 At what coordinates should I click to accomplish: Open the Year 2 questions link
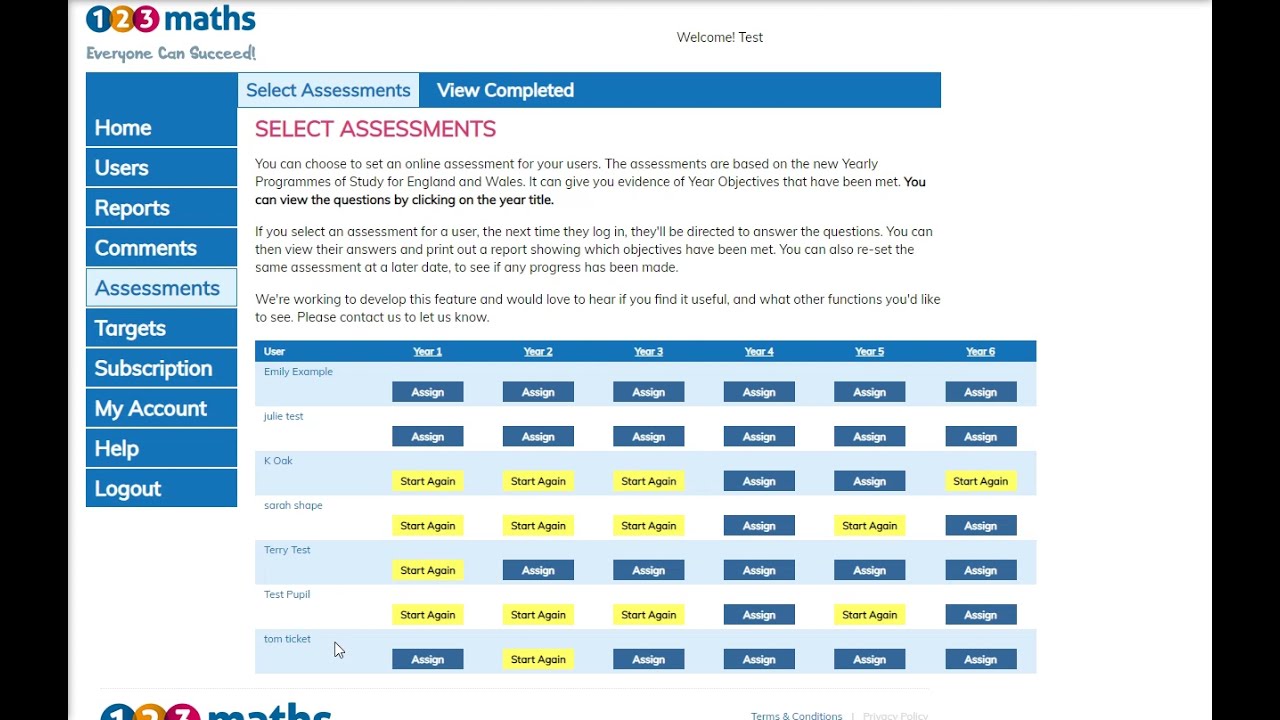pyautogui.click(x=538, y=351)
